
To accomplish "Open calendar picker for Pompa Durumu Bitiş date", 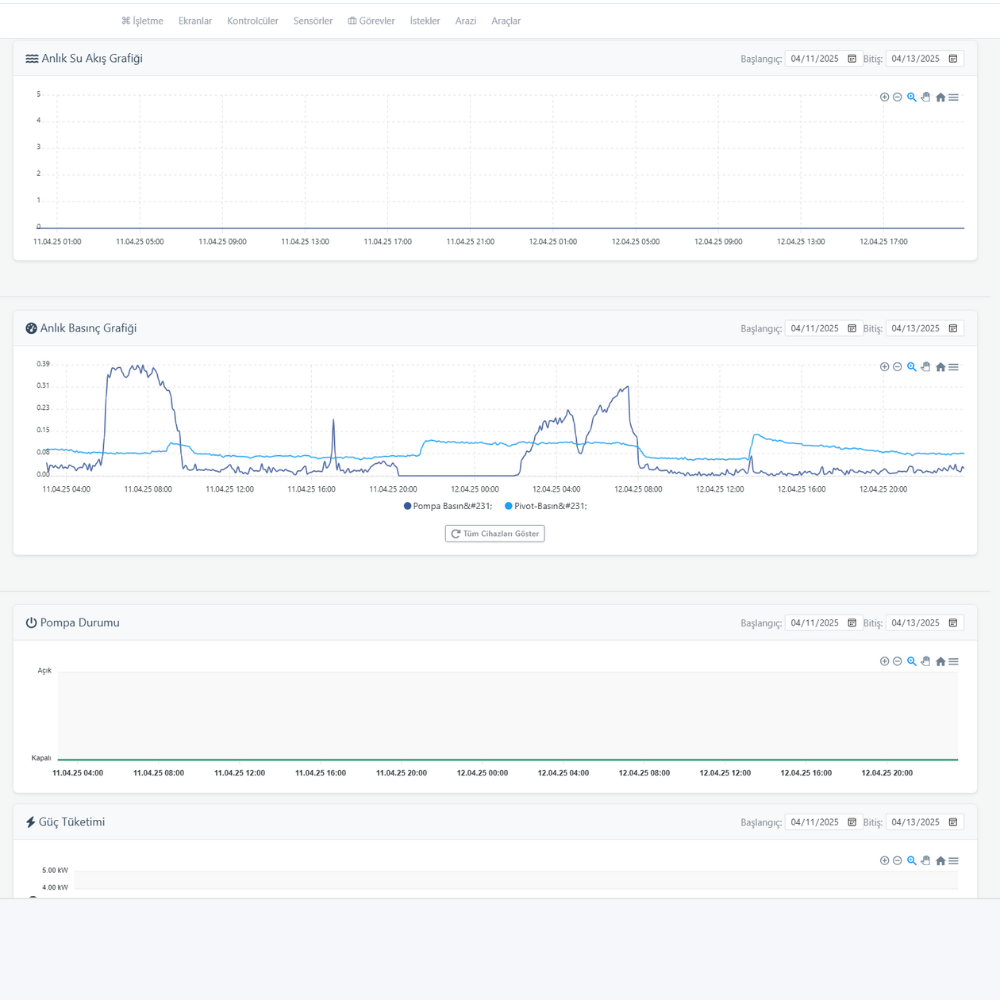I will point(953,623).
